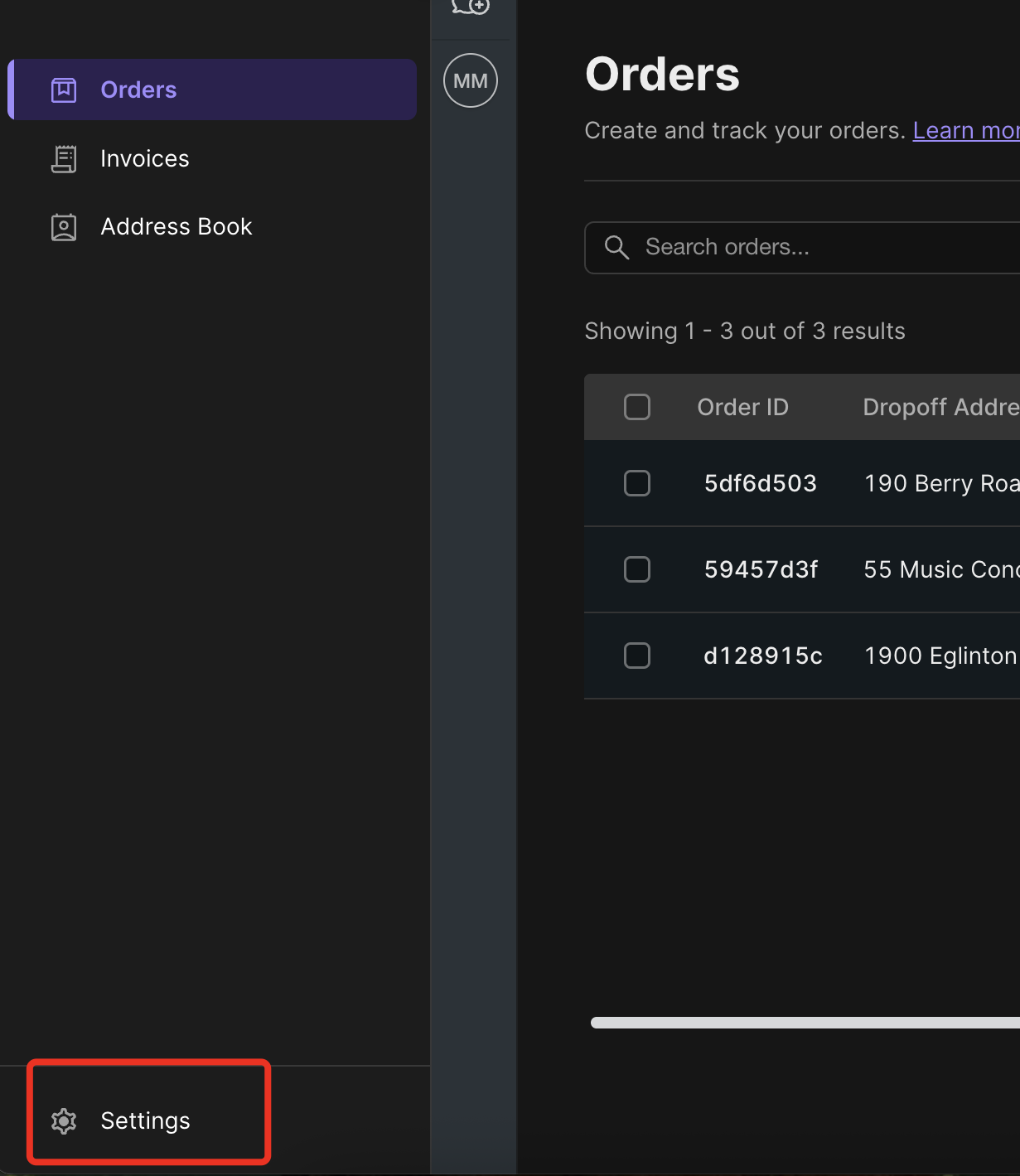
Task: Open the Address Book contact icon
Action: point(64,226)
